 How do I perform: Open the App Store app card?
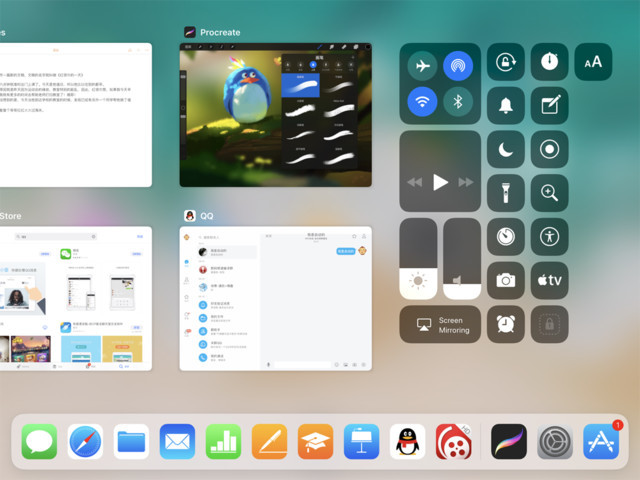[x=76, y=298]
